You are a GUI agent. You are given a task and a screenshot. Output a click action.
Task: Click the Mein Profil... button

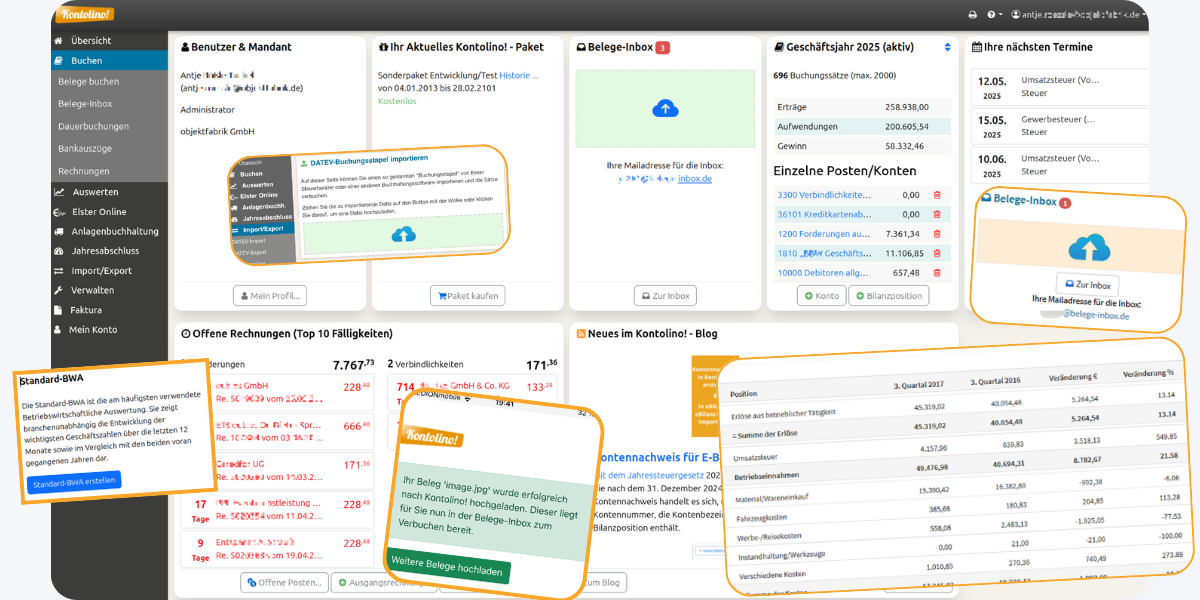270,296
